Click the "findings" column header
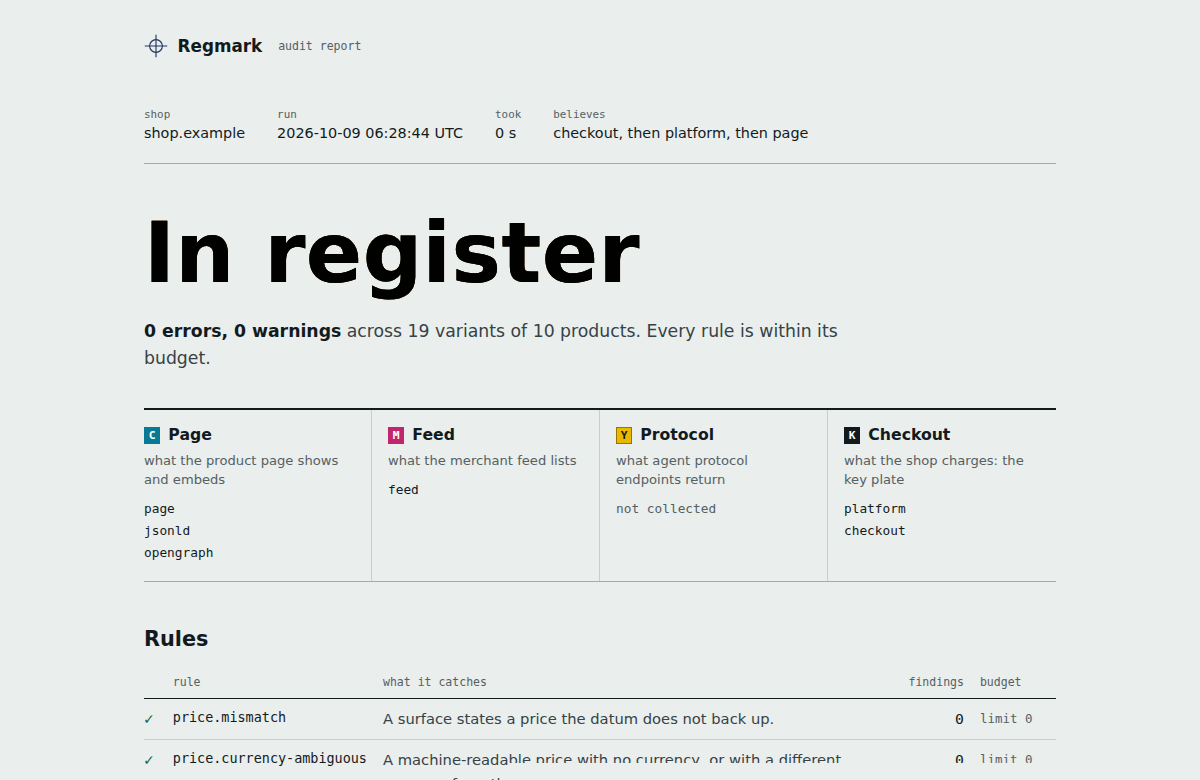This screenshot has width=1200, height=780. pyautogui.click(x=936, y=682)
